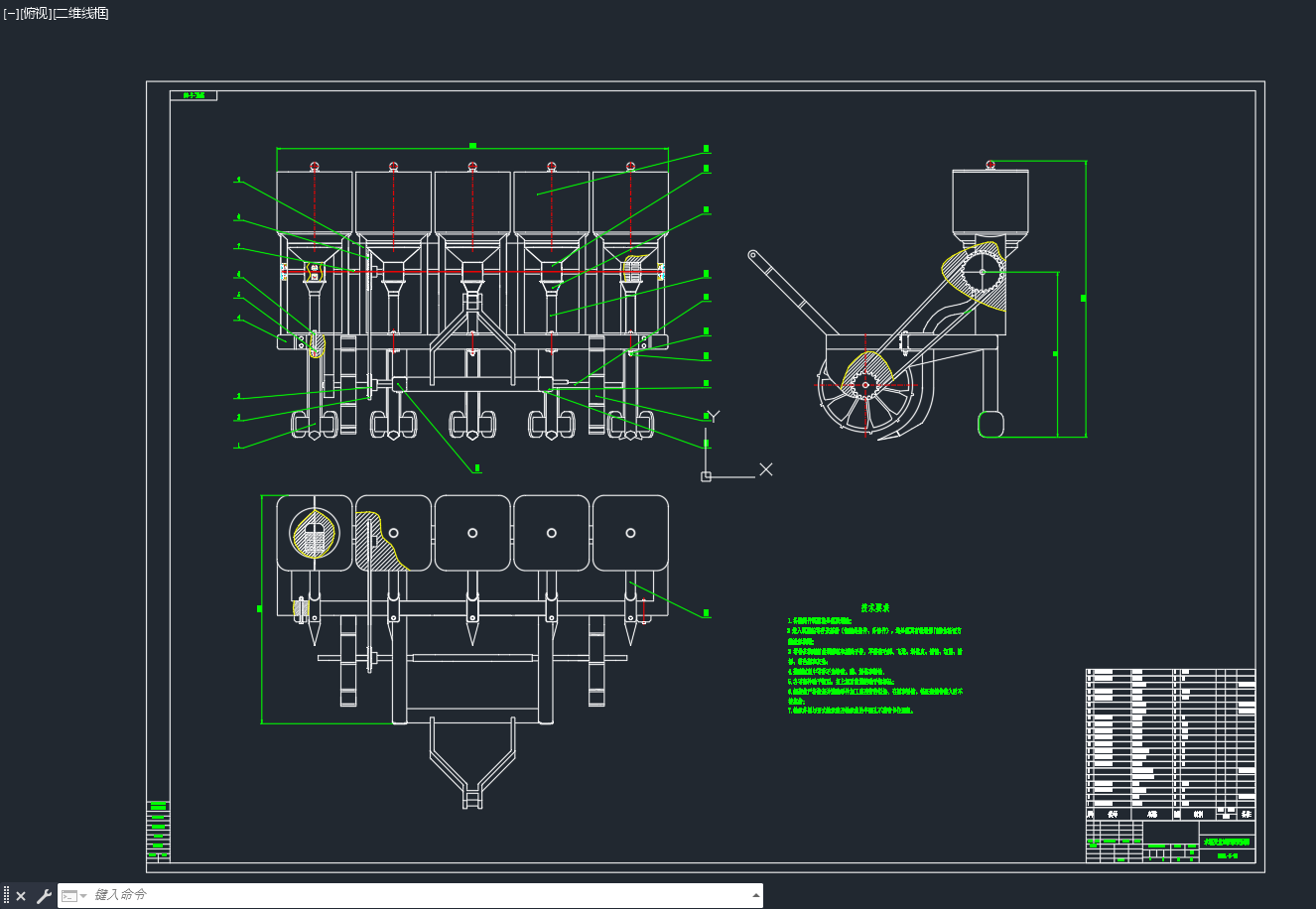The height and width of the screenshot is (909, 1316).
Task: Open the 二维线框 visual style menu
Action: click(80, 13)
